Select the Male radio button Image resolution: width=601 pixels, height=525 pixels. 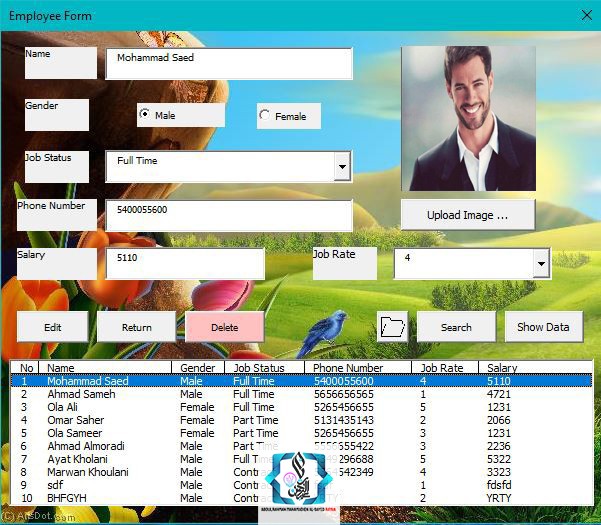145,115
